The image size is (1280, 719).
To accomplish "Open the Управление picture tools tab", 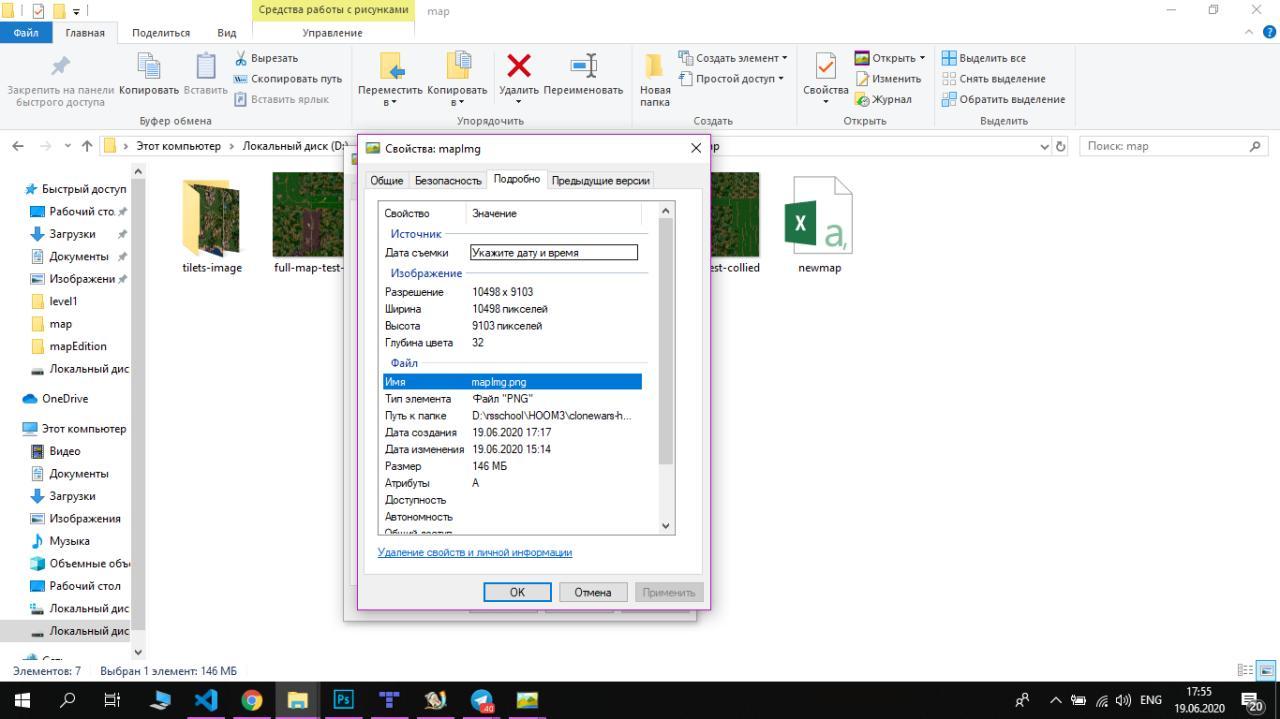I will tap(332, 32).
